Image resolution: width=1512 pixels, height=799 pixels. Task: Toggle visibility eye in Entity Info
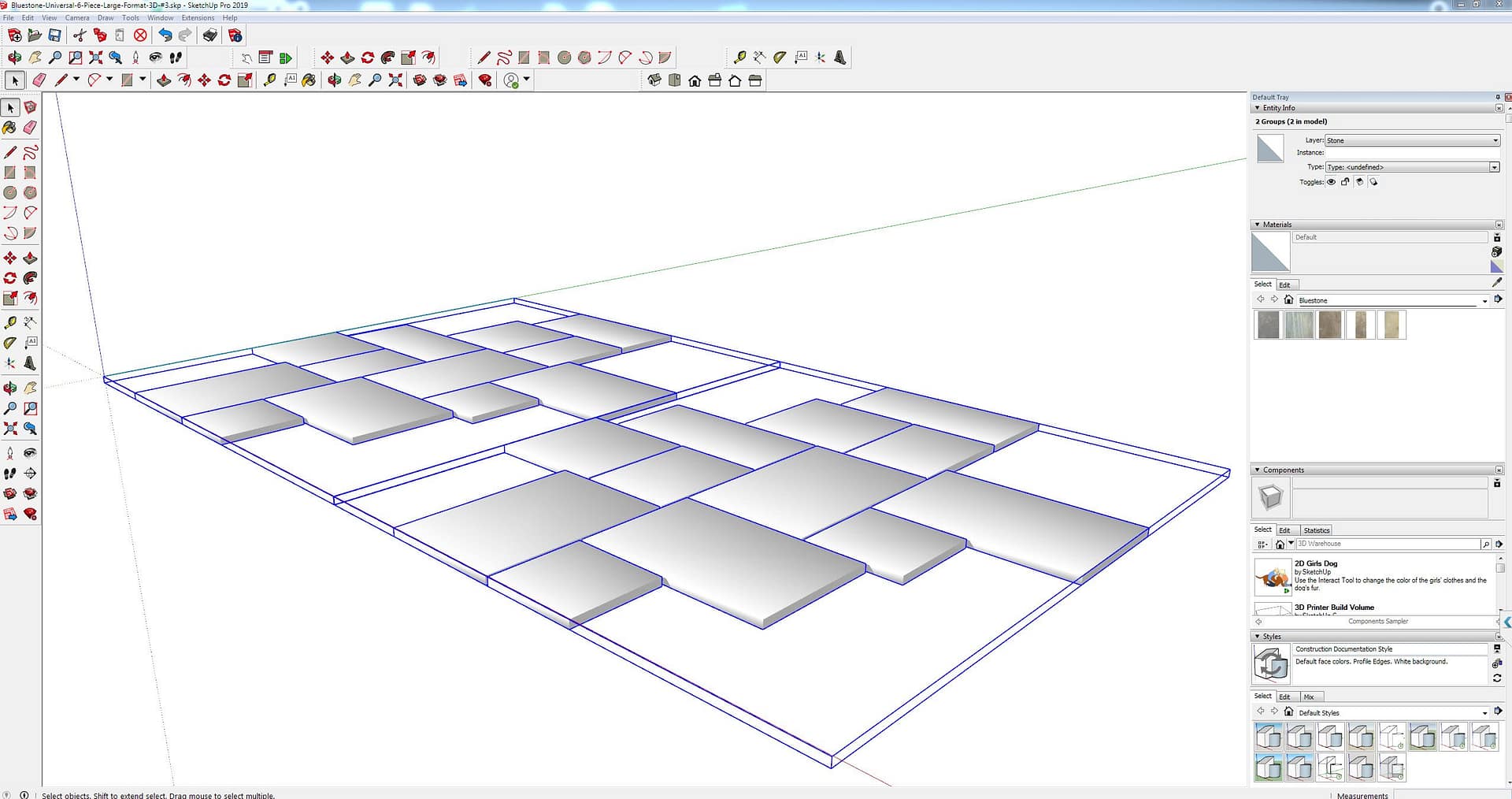pyautogui.click(x=1331, y=182)
